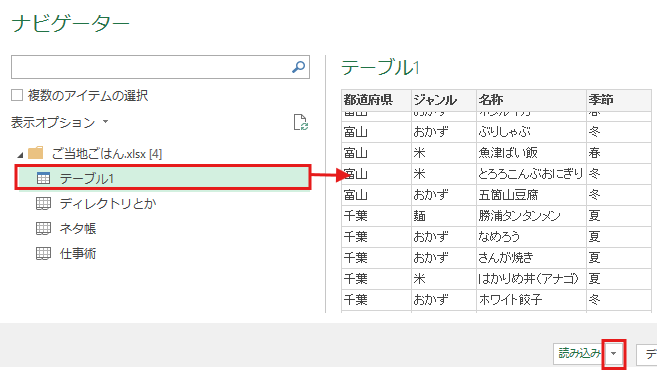
Task: Select ディレクトリとか sheet
Action: point(108,204)
